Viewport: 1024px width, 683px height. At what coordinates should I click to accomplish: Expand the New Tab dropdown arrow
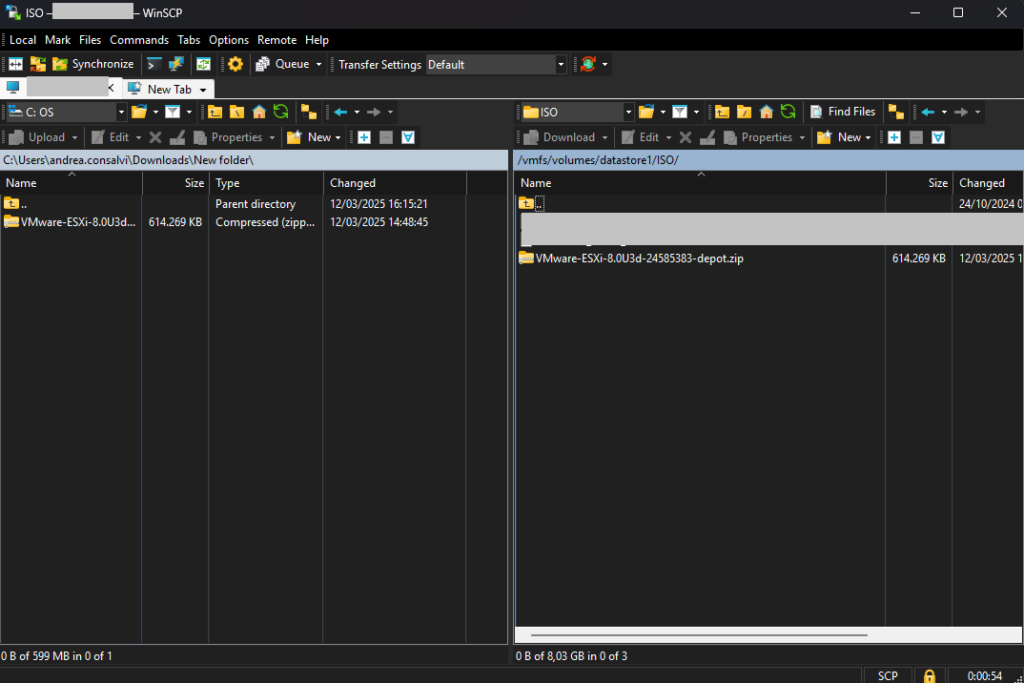[x=203, y=89]
